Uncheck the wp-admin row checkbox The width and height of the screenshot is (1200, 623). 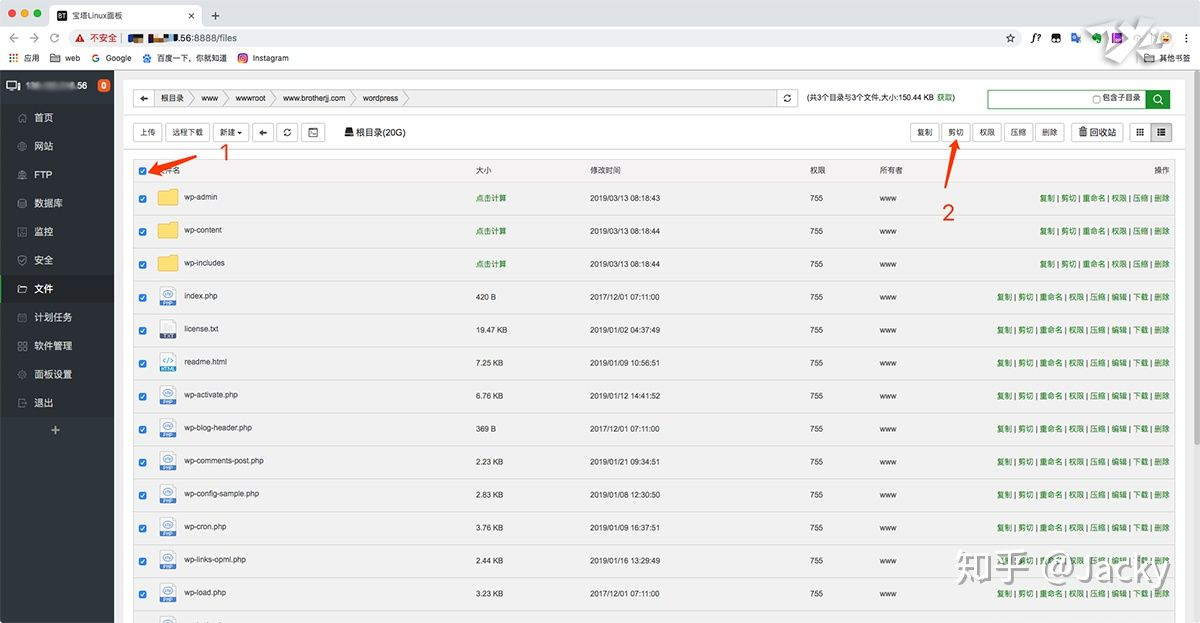pos(142,199)
